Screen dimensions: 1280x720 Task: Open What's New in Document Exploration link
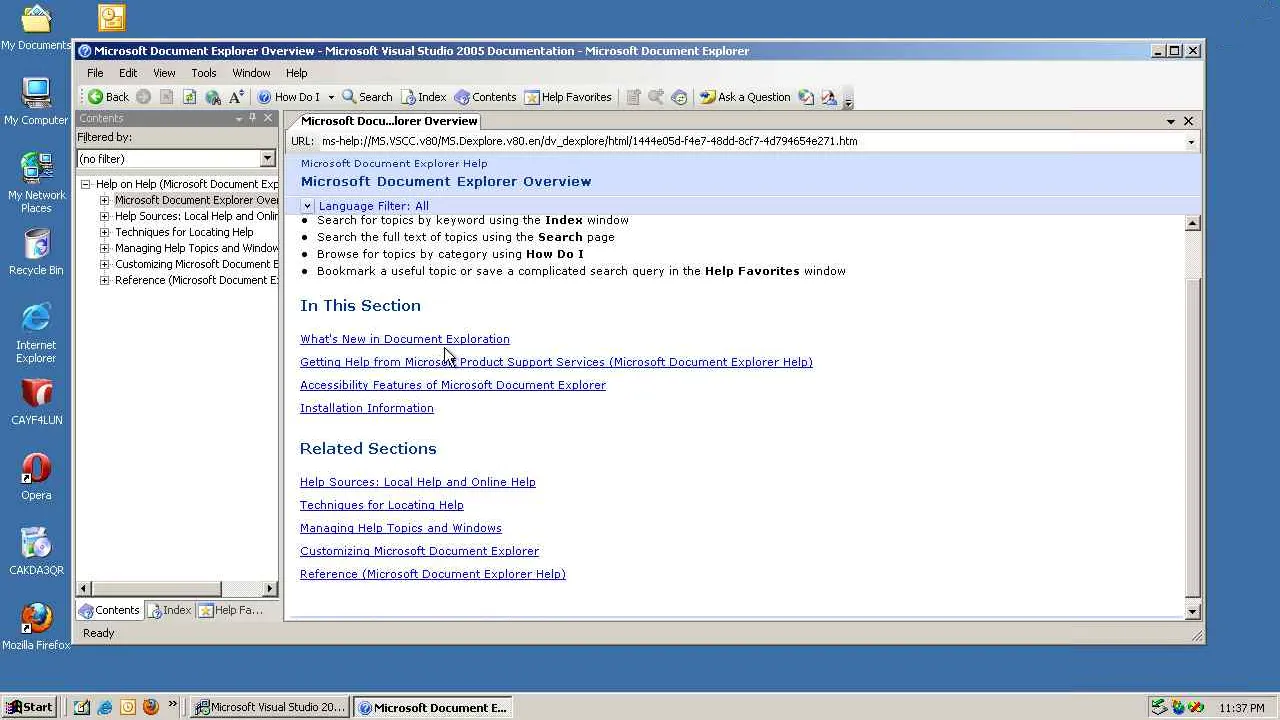tap(405, 339)
